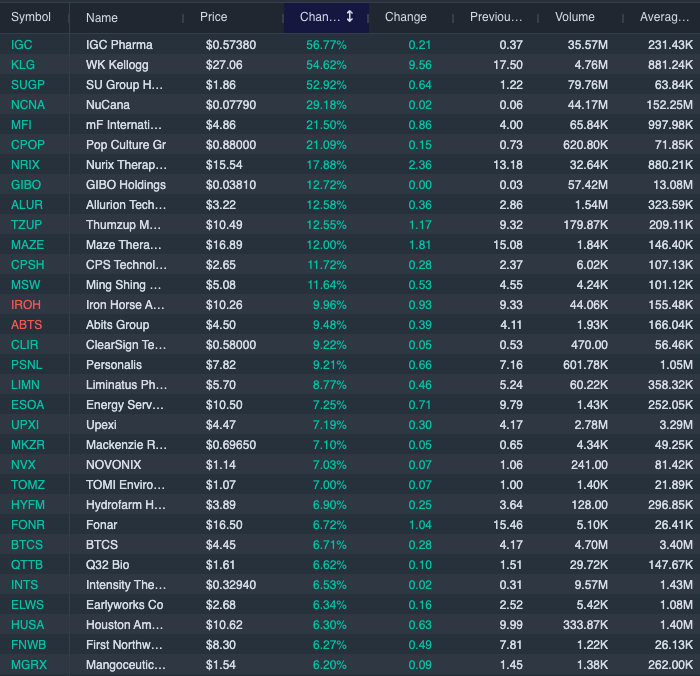Click the 152.25M average volume cell
Viewport: 700px width, 676px height.
(670, 105)
